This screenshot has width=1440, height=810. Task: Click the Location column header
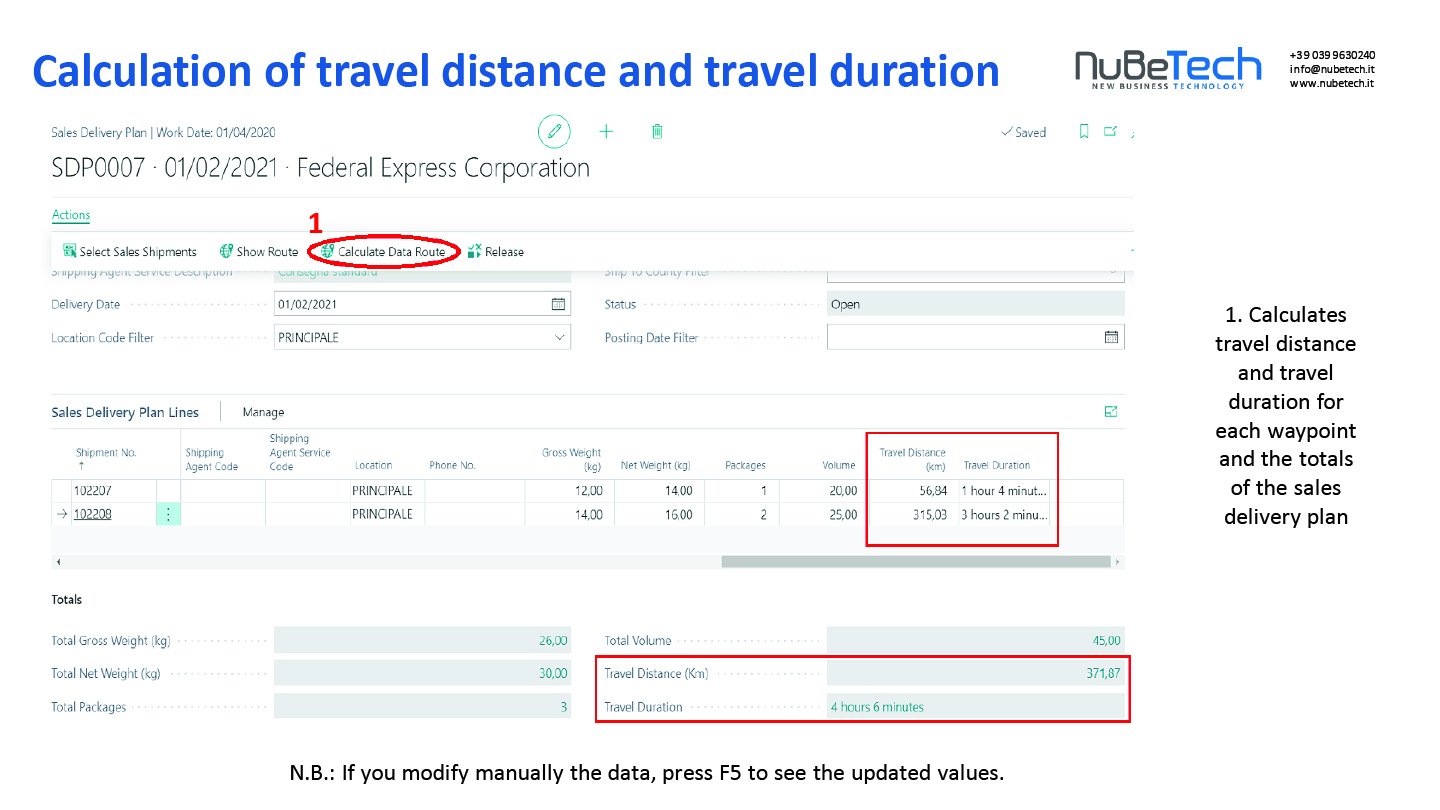[373, 465]
